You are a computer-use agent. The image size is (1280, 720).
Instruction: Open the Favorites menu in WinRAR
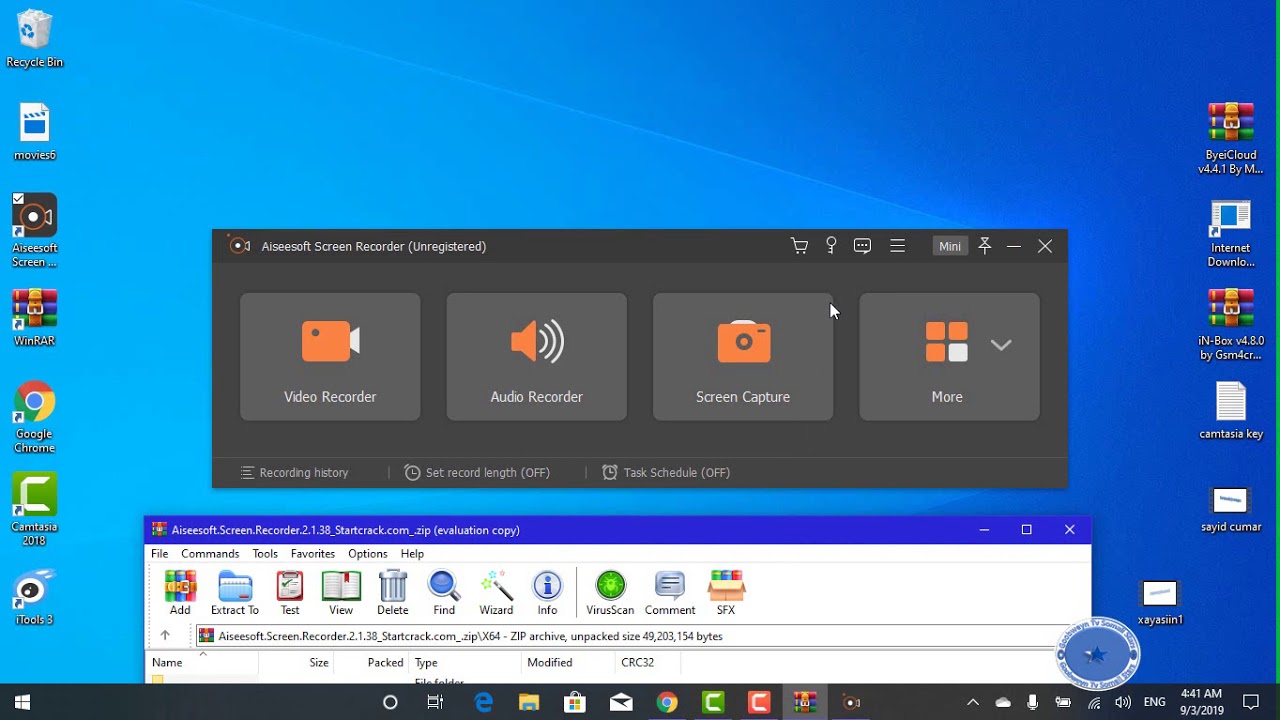coord(313,554)
